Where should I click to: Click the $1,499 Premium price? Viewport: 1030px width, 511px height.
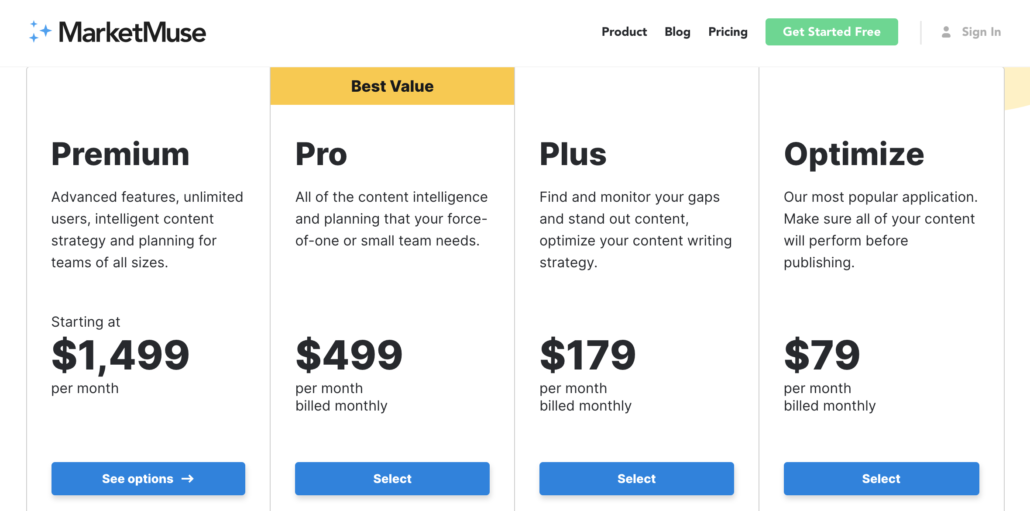pos(120,356)
